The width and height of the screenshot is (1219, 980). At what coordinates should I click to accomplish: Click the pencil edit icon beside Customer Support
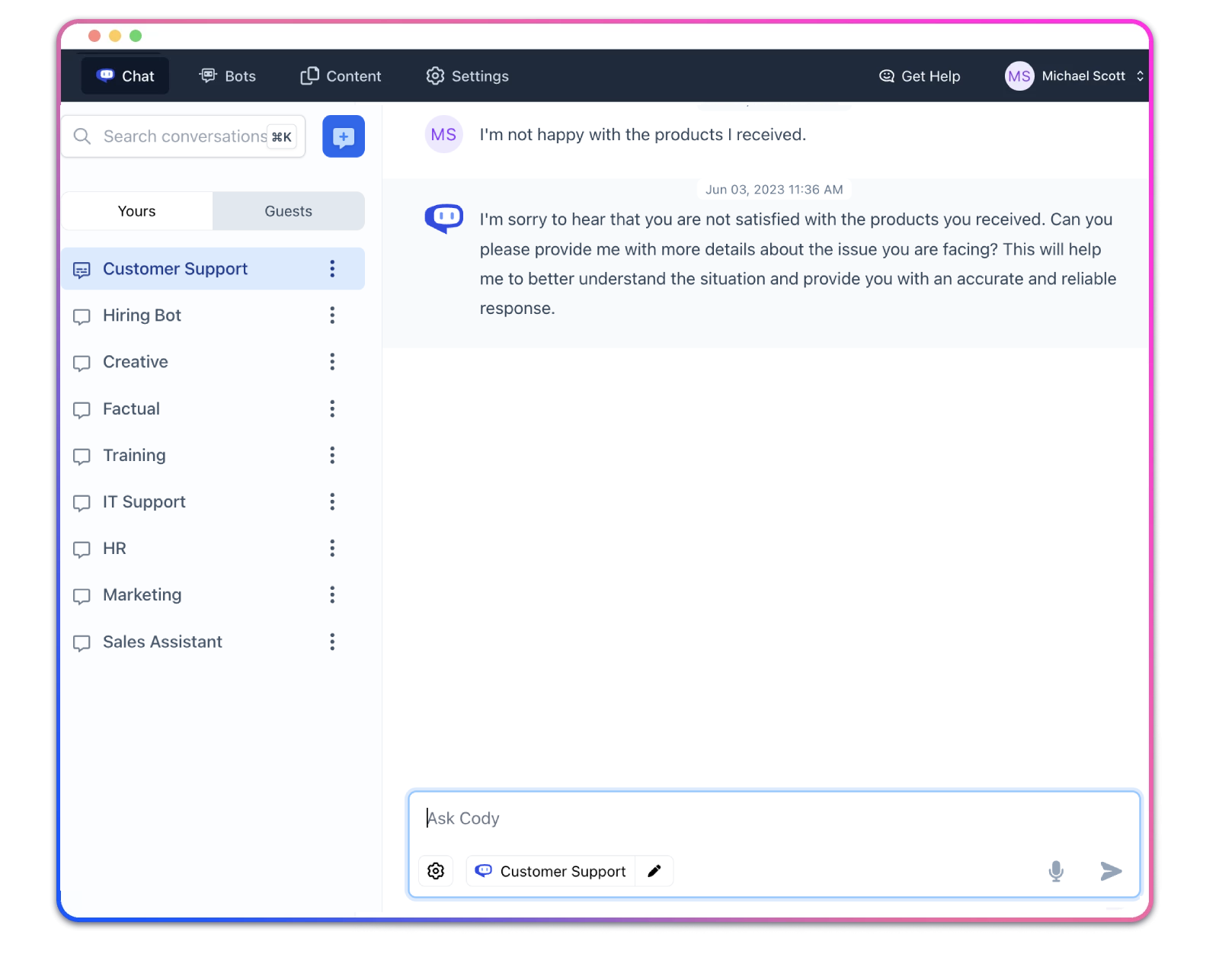click(x=654, y=871)
